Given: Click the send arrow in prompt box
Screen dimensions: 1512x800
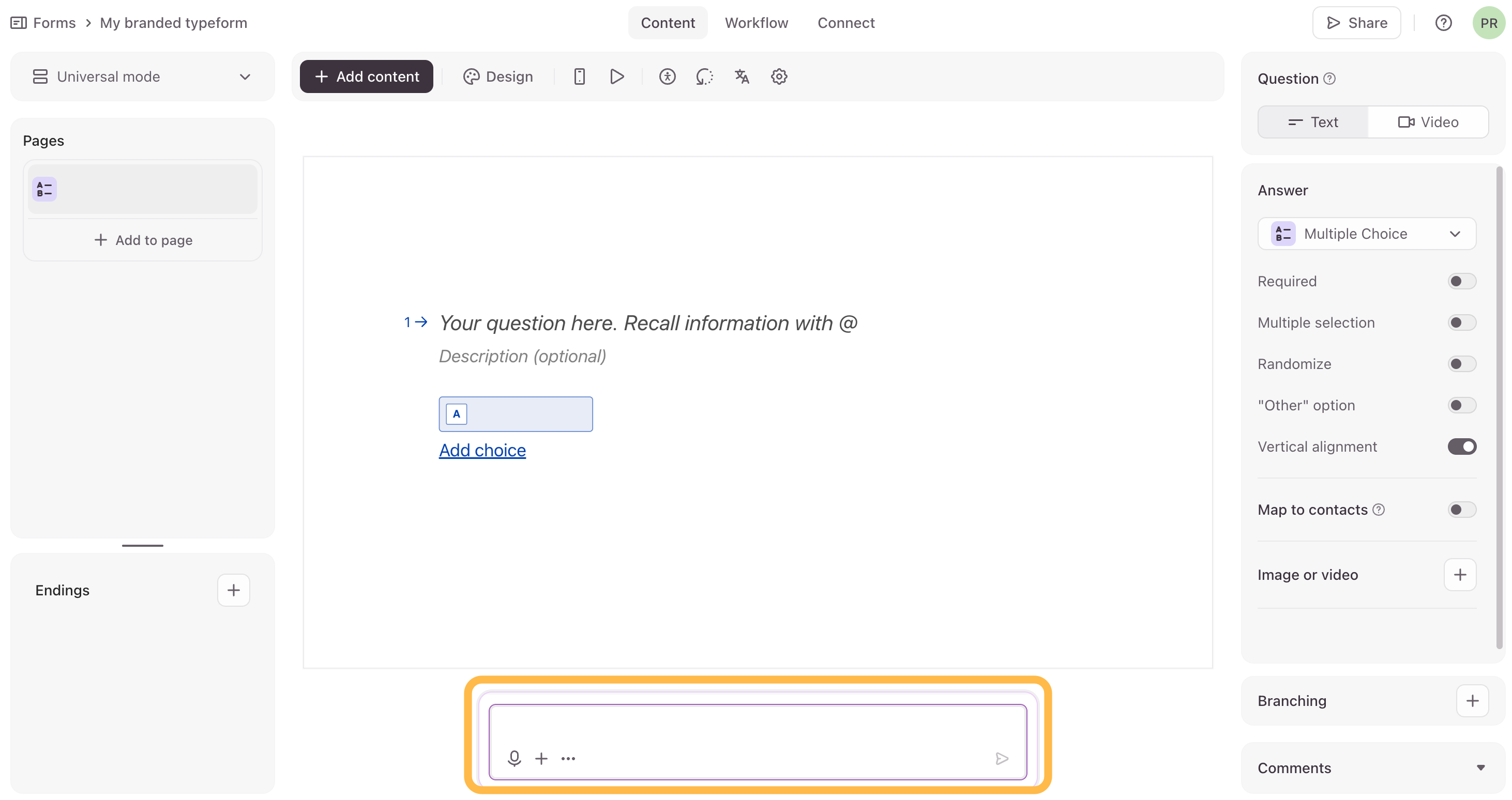Looking at the screenshot, I should (x=1002, y=758).
